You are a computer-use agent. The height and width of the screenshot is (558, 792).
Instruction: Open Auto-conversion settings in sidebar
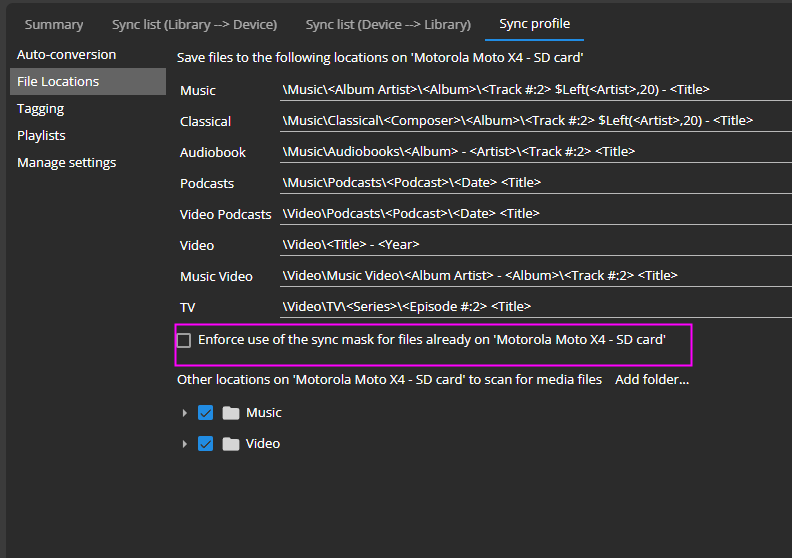(x=66, y=54)
